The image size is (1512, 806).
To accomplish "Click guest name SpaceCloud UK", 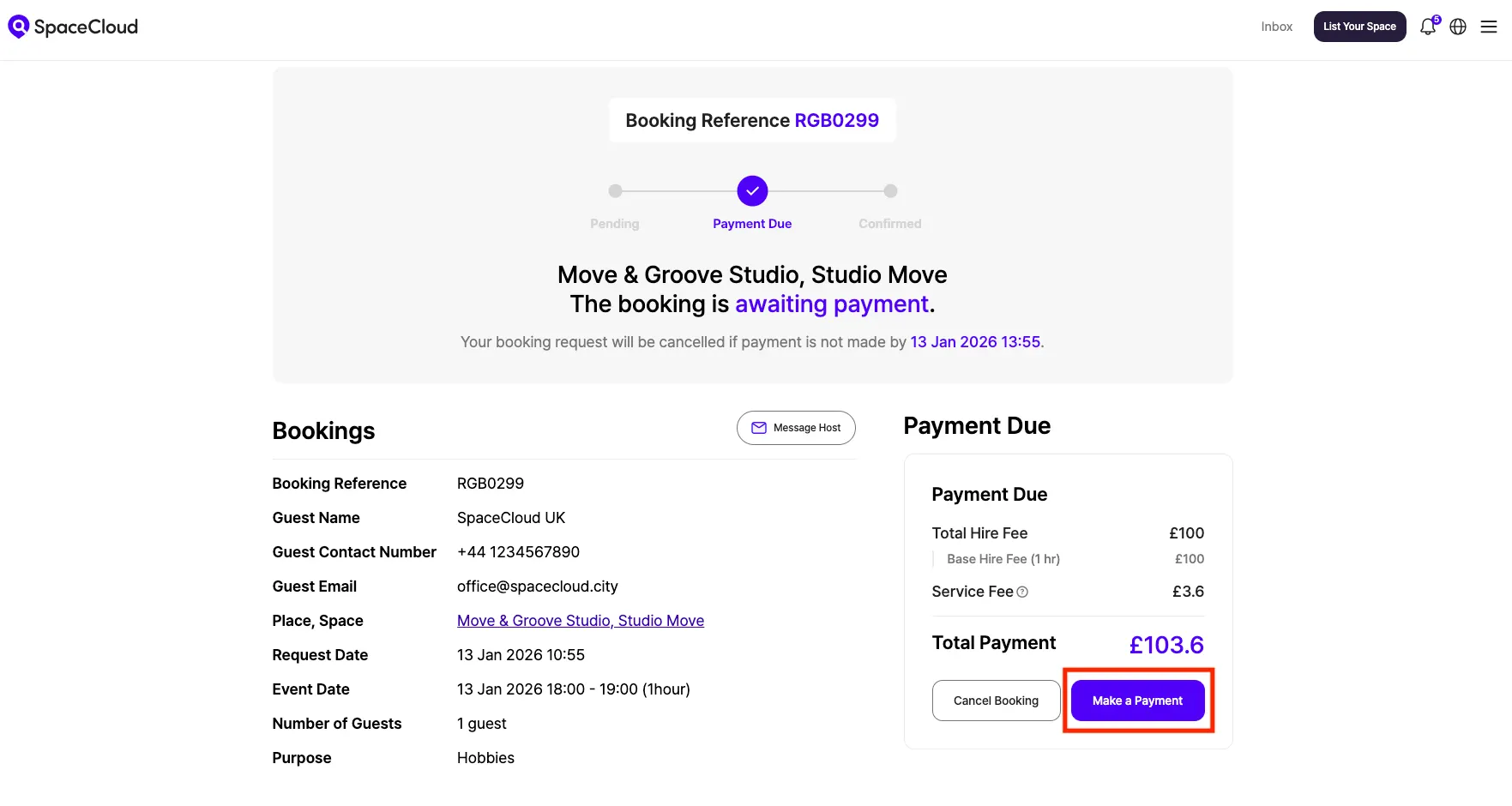I will point(511,518).
